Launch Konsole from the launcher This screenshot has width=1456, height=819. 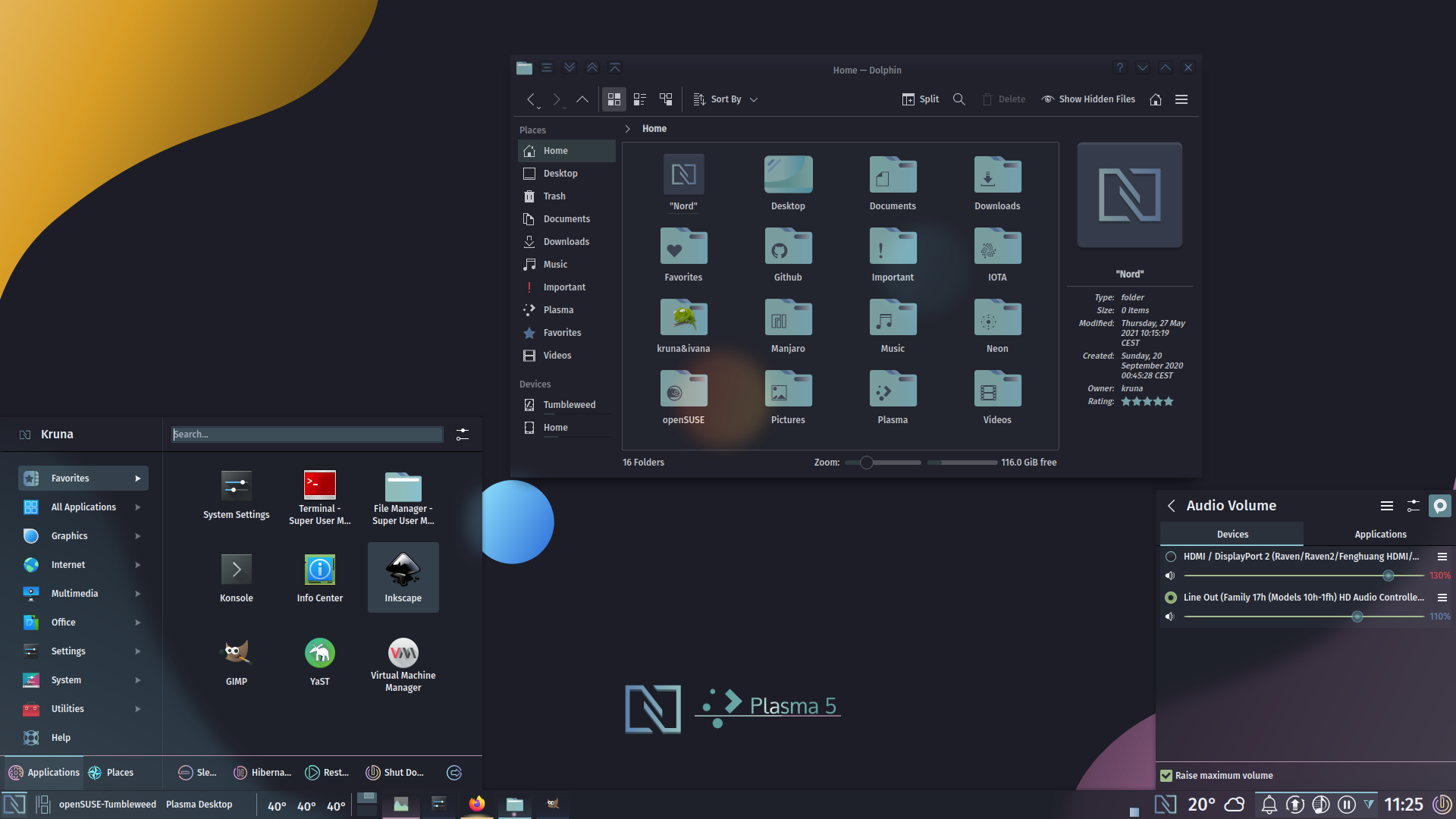pos(237,578)
